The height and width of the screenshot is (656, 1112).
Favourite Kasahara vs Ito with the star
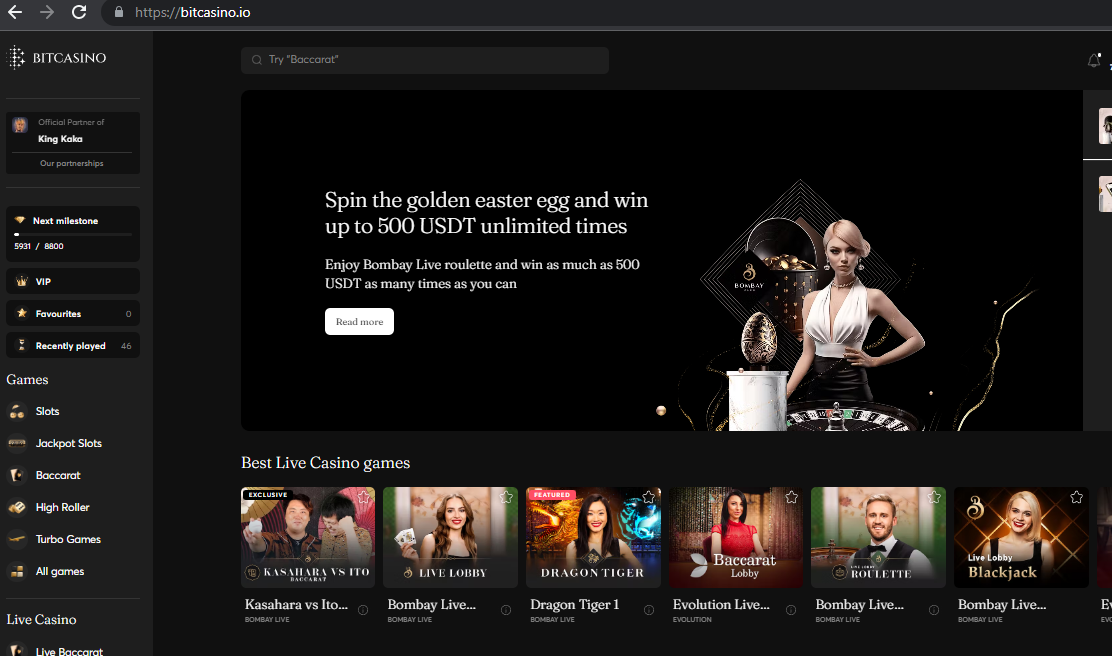[x=364, y=497]
